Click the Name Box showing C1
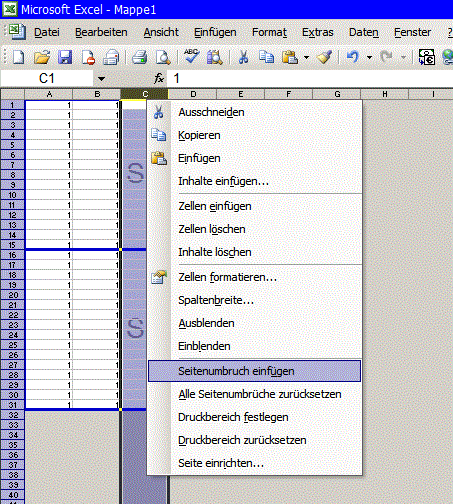This screenshot has width=453, height=504. click(47, 79)
